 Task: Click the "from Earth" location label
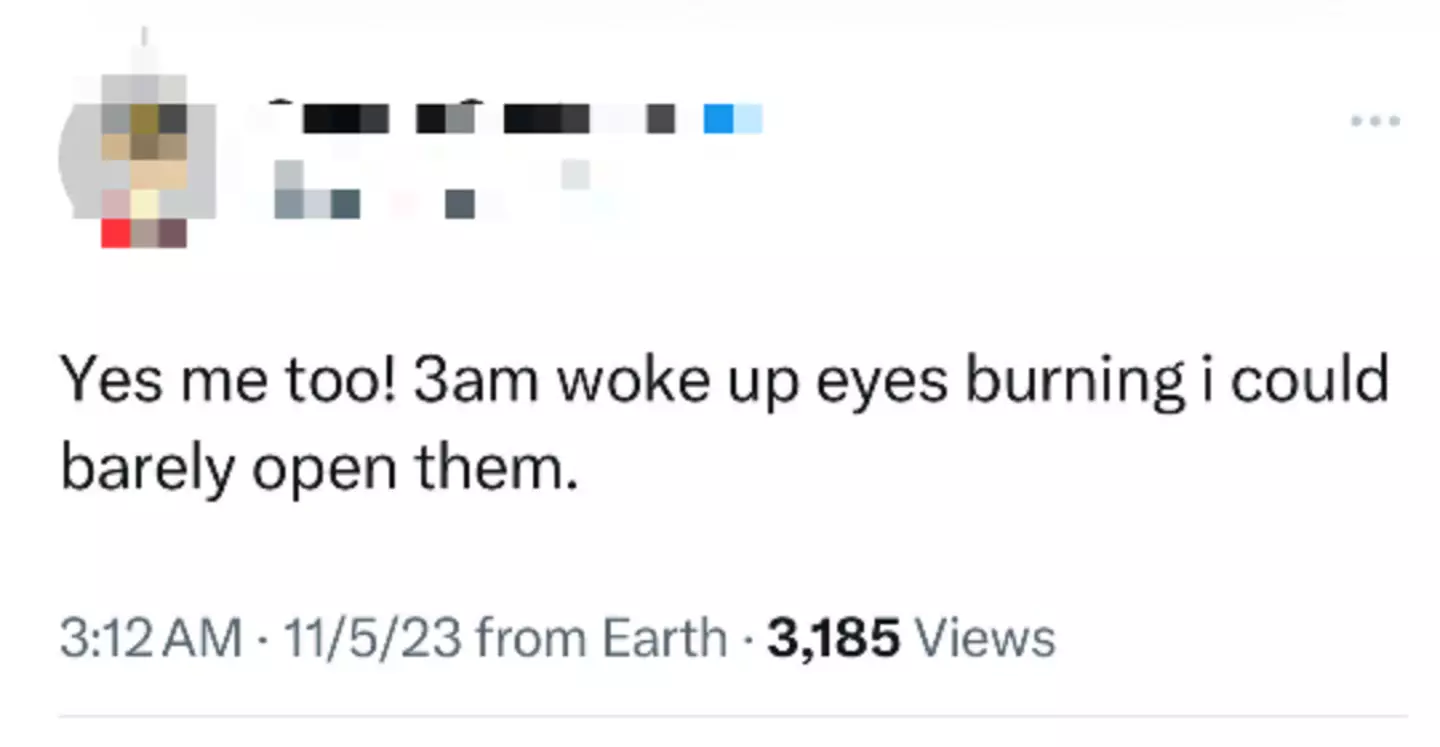[x=600, y=638]
